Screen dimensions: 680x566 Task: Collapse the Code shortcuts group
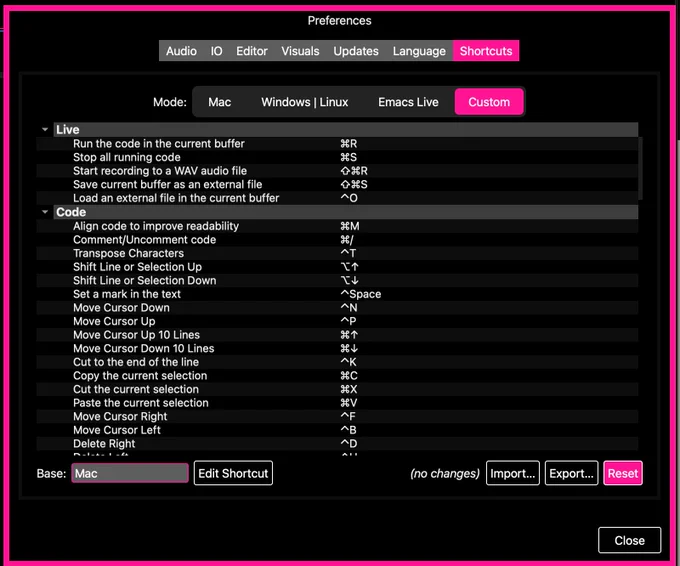(45, 212)
